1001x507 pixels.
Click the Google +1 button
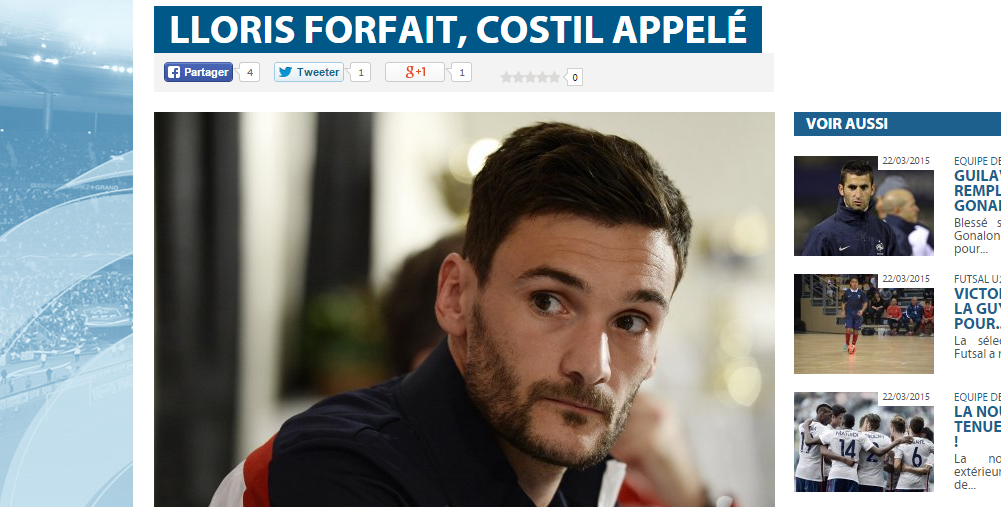point(415,72)
